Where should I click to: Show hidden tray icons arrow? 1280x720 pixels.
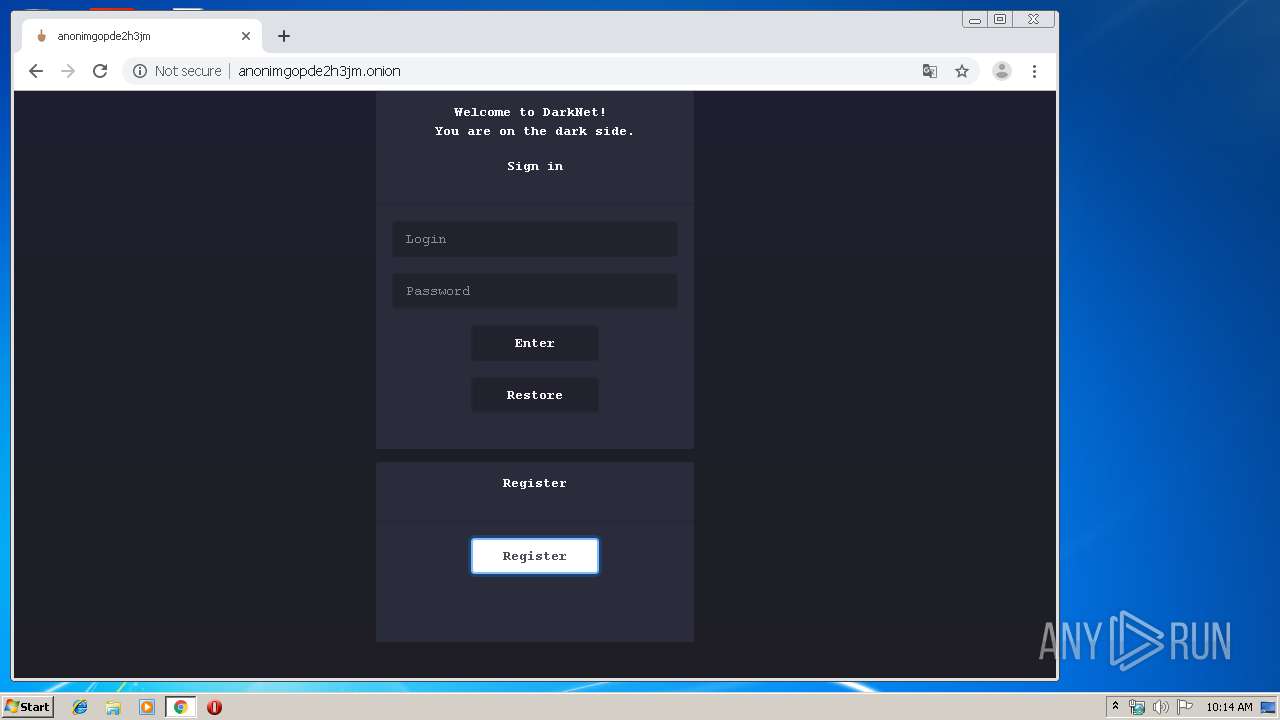[1115, 707]
